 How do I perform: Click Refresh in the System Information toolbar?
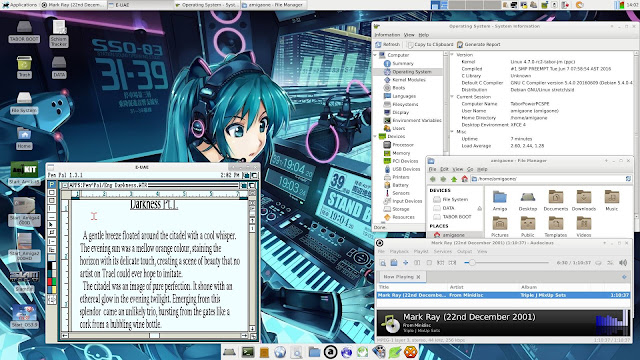[387, 44]
